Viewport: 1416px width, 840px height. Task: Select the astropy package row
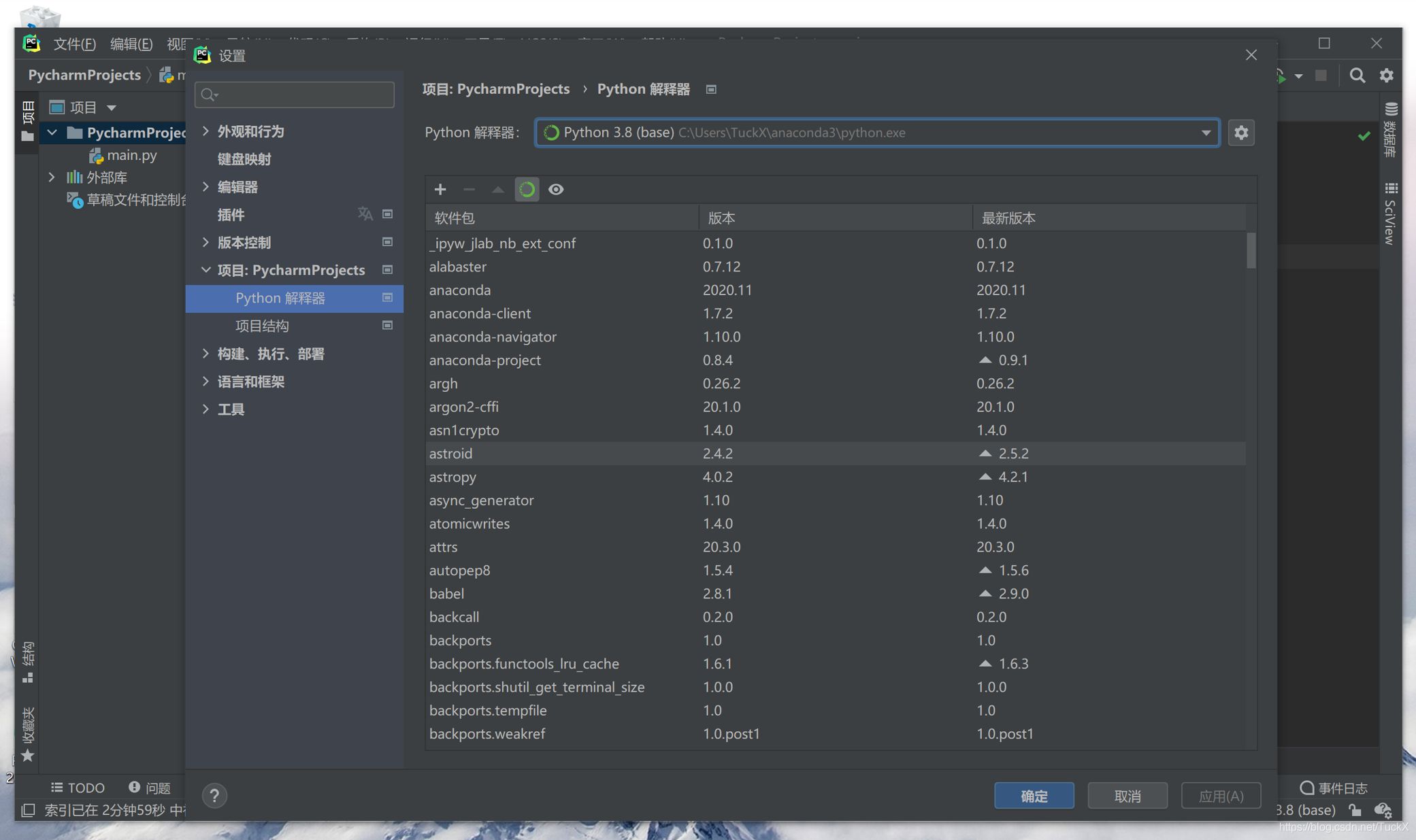point(836,477)
